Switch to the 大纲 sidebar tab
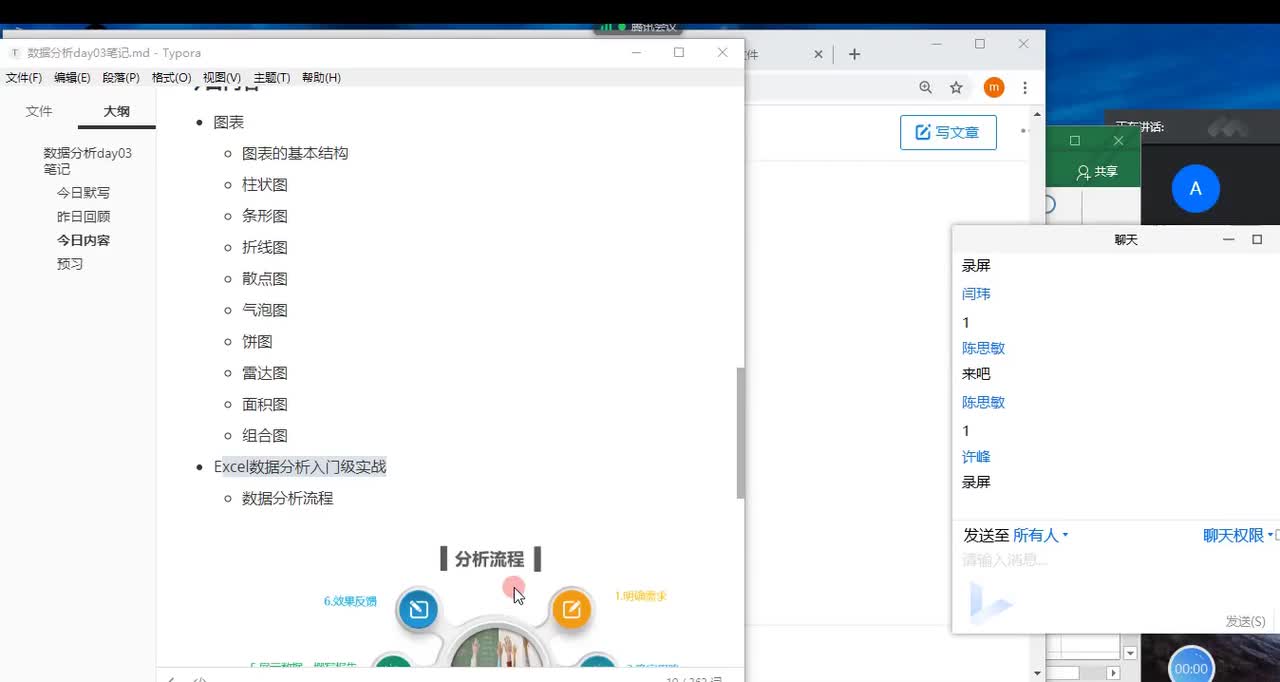The image size is (1280, 682). tap(117, 111)
